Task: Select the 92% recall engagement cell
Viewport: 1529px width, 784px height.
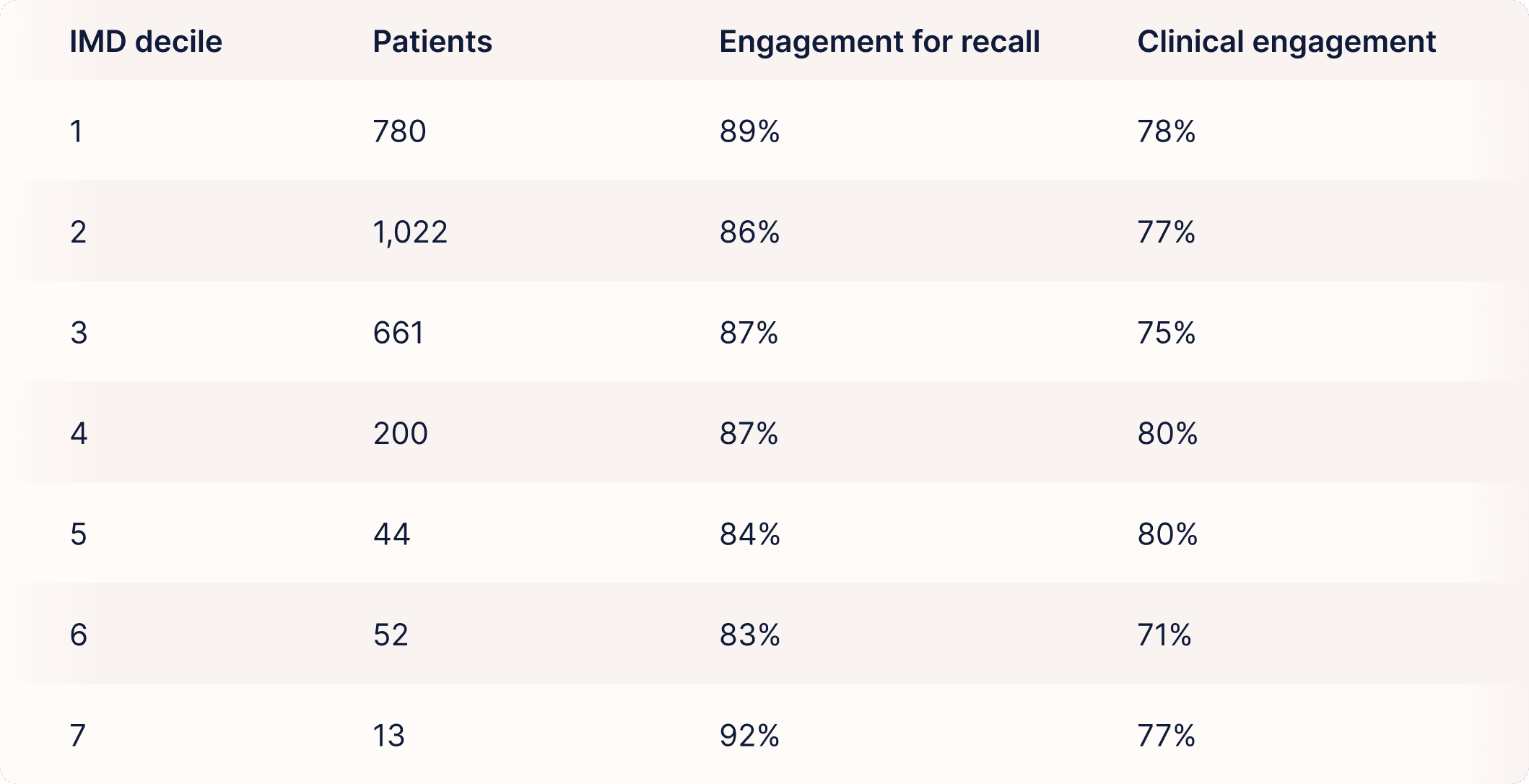Action: 749,736
